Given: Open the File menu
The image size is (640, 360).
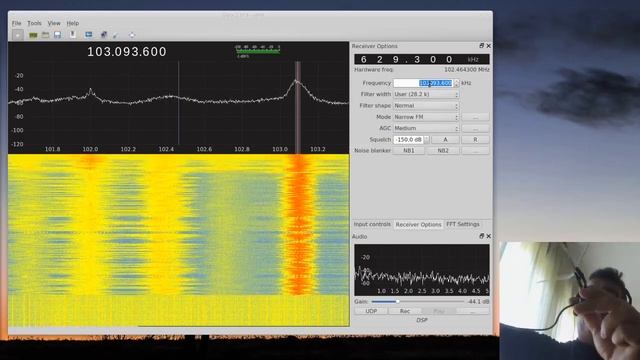Looking at the screenshot, I should [x=16, y=23].
